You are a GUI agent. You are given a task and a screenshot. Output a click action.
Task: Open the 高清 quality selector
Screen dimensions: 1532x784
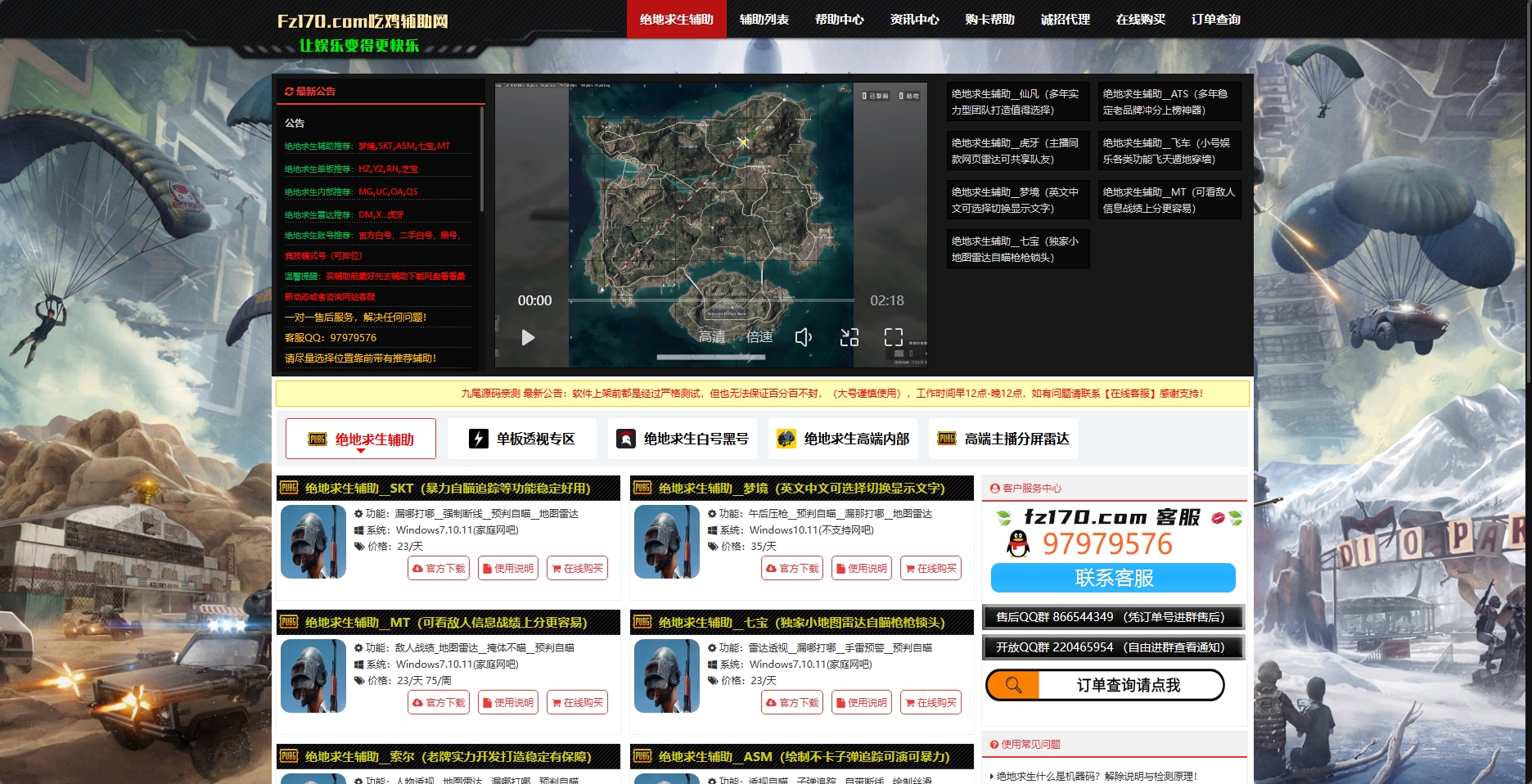(712, 336)
